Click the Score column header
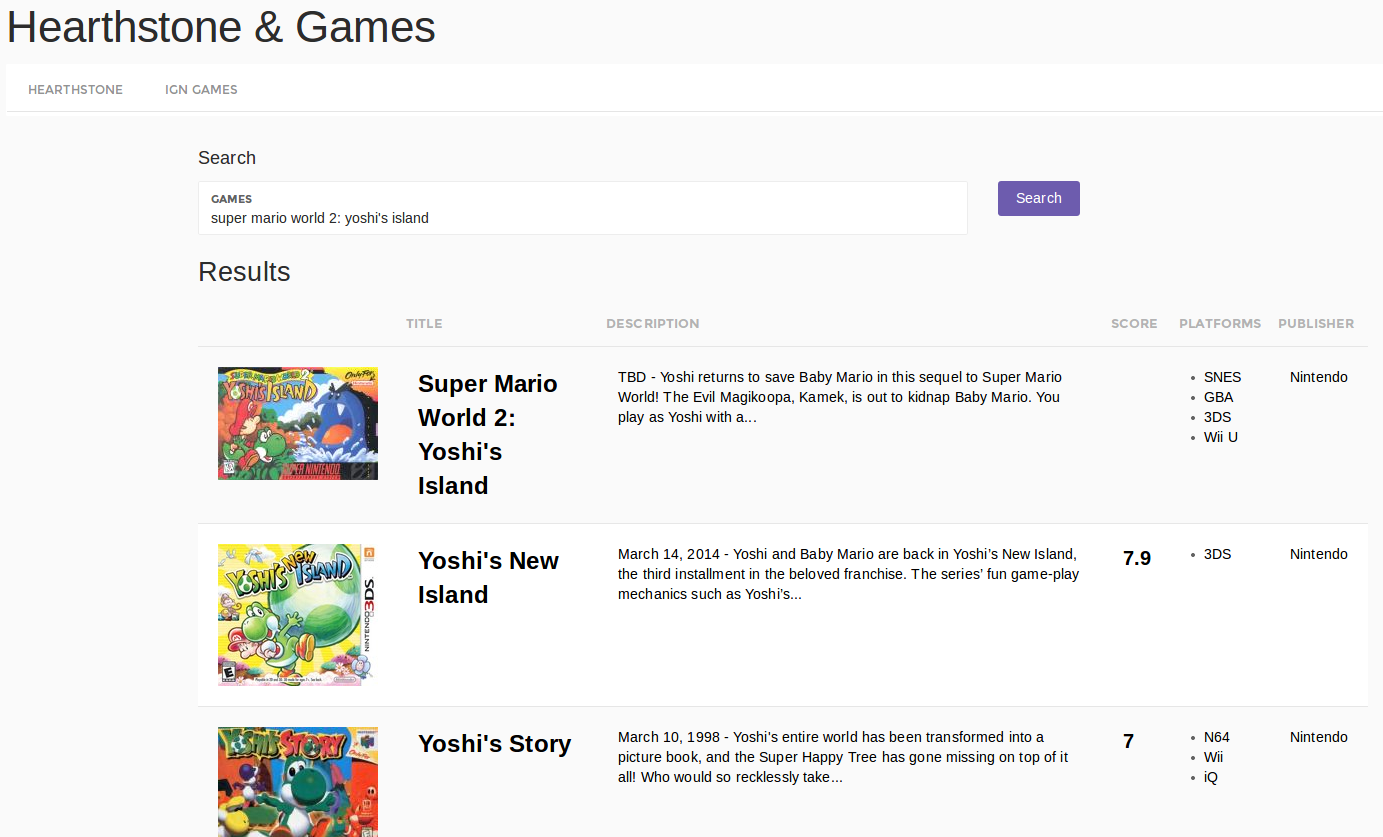The image size is (1383, 837). click(x=1134, y=323)
